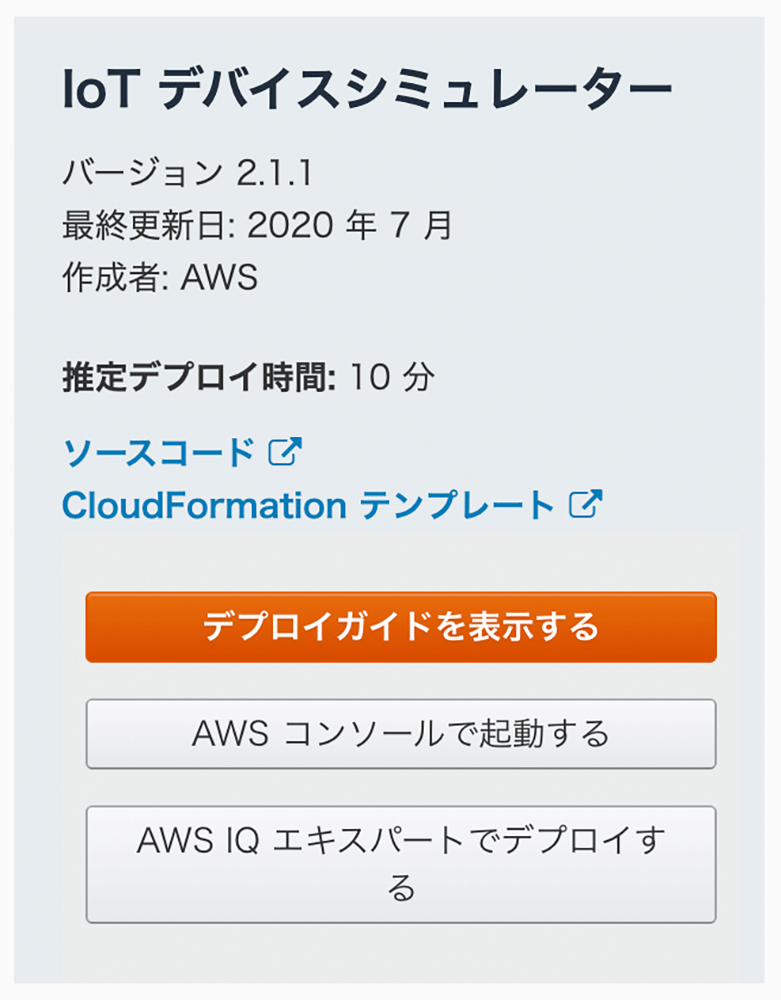Image resolution: width=781 pixels, height=1000 pixels.
Task: Click the version number 2.1.1
Action: coord(274,173)
